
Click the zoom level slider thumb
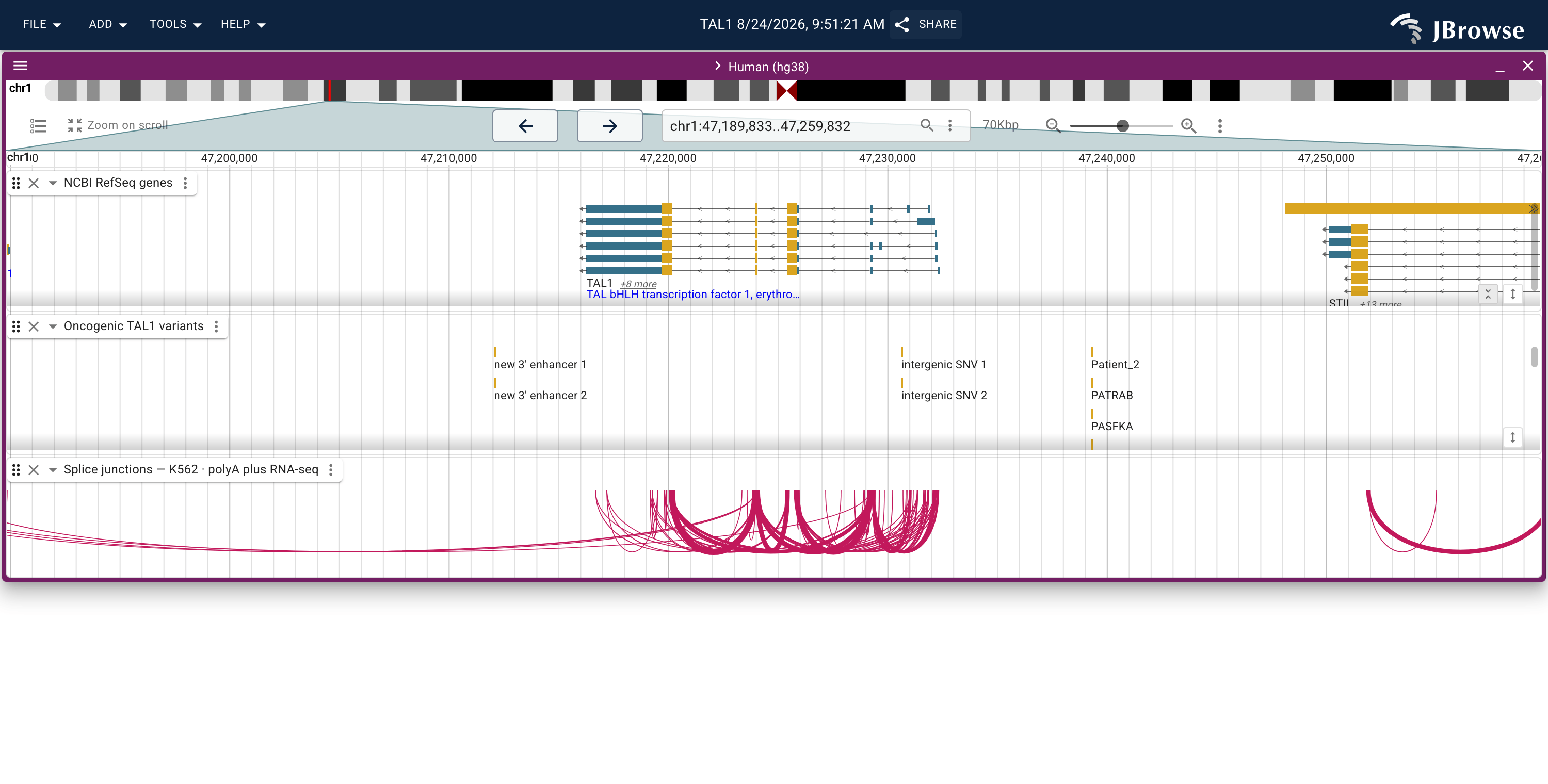tap(1122, 125)
